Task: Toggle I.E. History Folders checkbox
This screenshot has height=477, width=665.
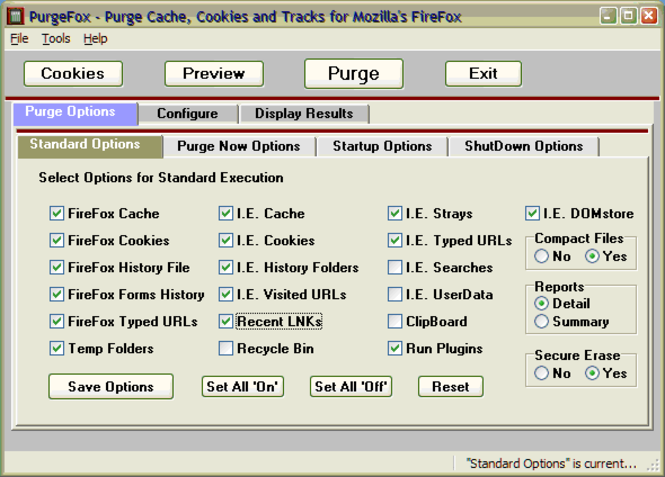Action: 226,268
